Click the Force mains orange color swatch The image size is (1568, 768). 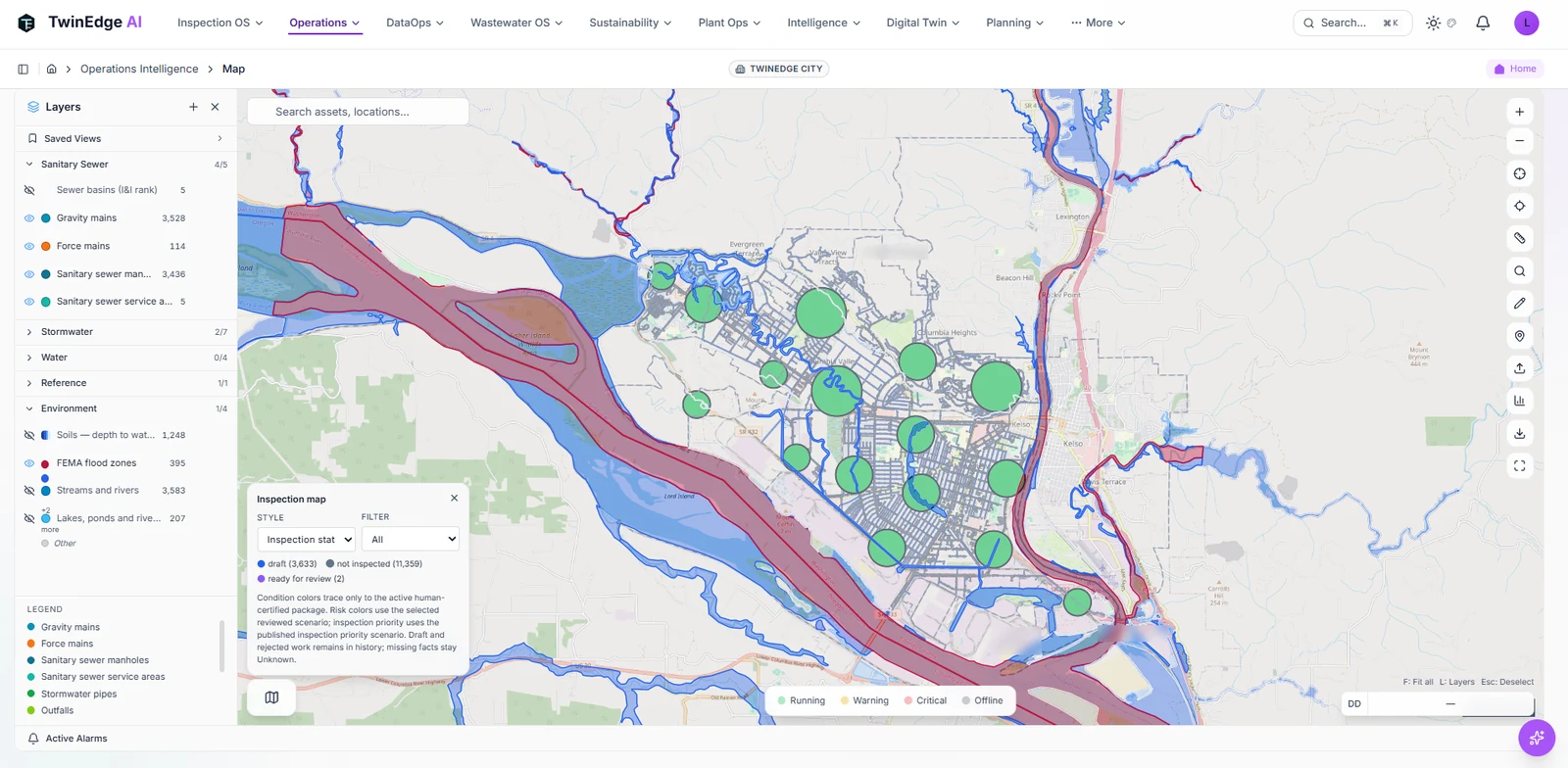pyautogui.click(x=46, y=246)
